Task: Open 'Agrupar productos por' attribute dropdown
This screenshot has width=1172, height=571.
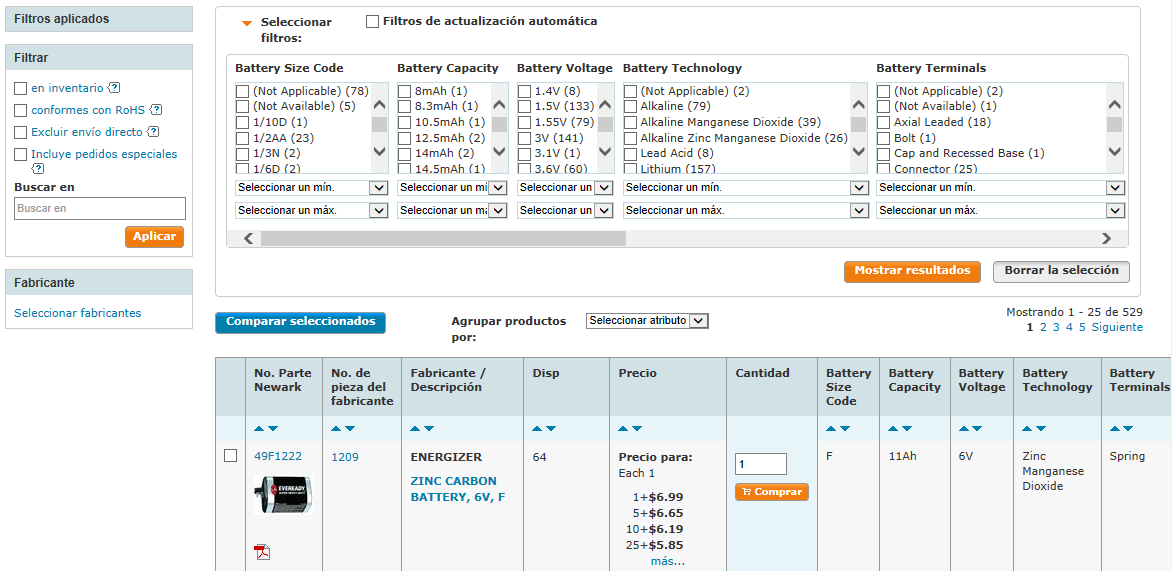Action: 647,321
